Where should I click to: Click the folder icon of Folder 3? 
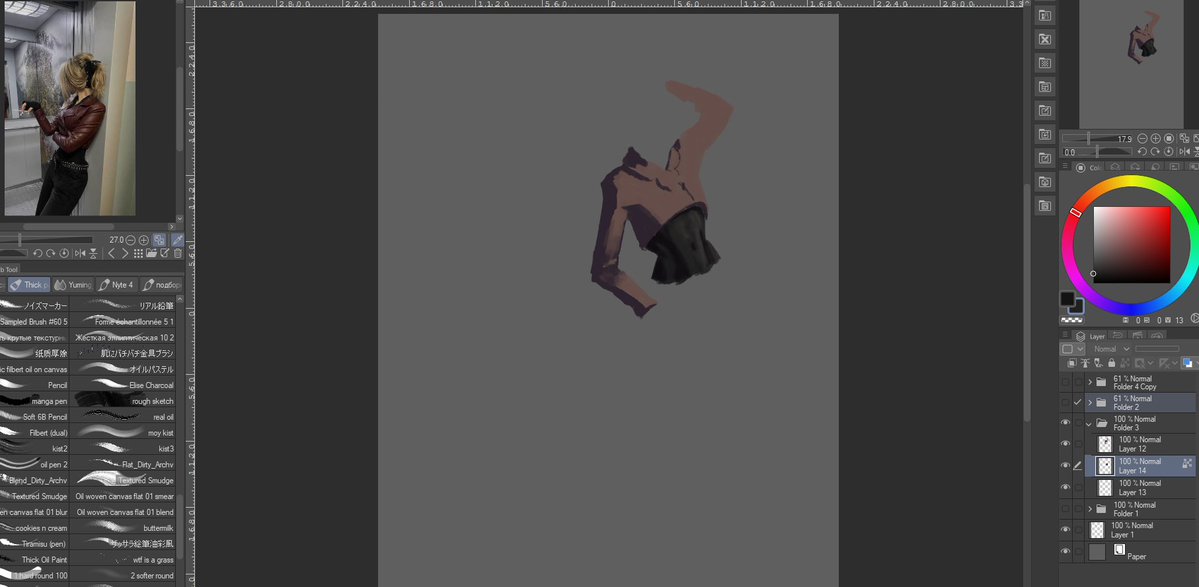1101,423
